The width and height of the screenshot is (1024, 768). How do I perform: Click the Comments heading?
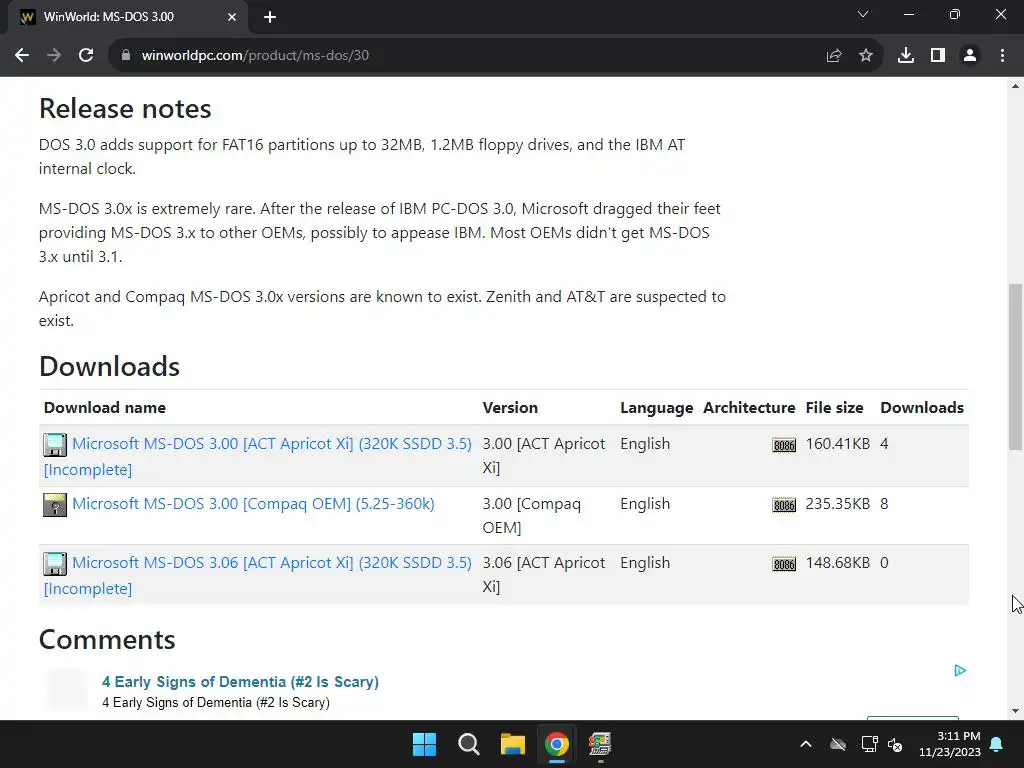pyautogui.click(x=107, y=639)
